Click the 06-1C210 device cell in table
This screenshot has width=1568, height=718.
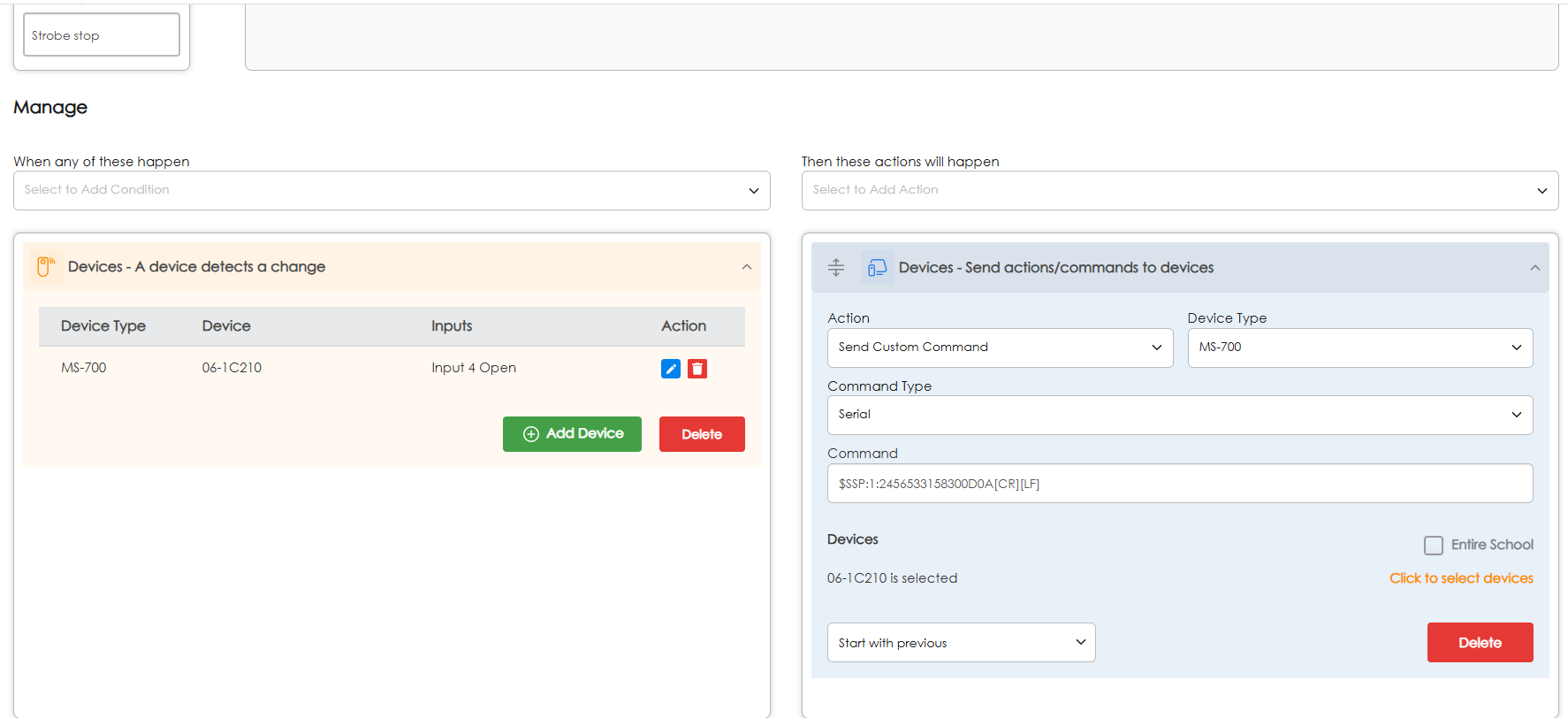[x=232, y=368]
